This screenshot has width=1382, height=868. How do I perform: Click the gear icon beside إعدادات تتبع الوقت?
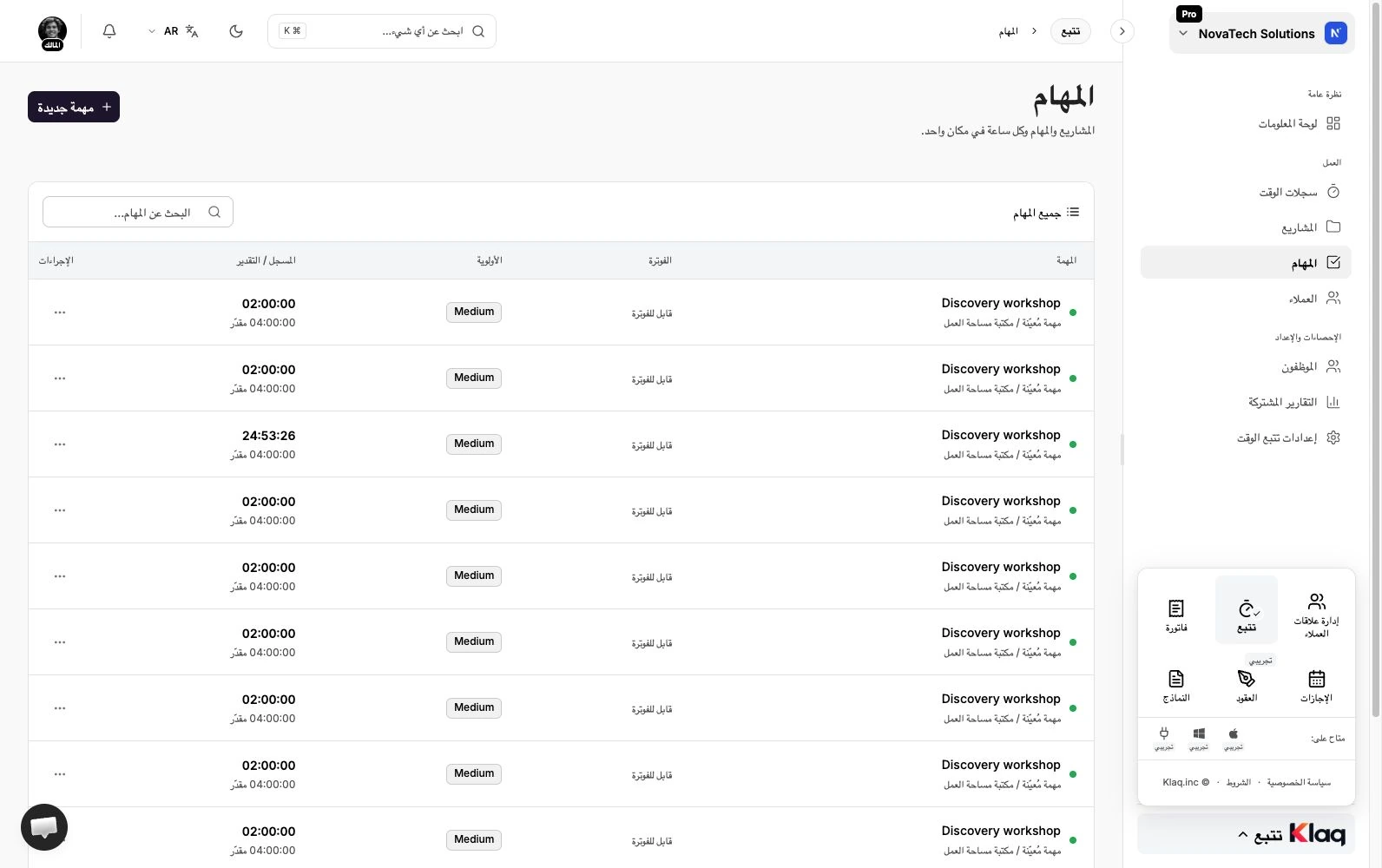point(1333,437)
